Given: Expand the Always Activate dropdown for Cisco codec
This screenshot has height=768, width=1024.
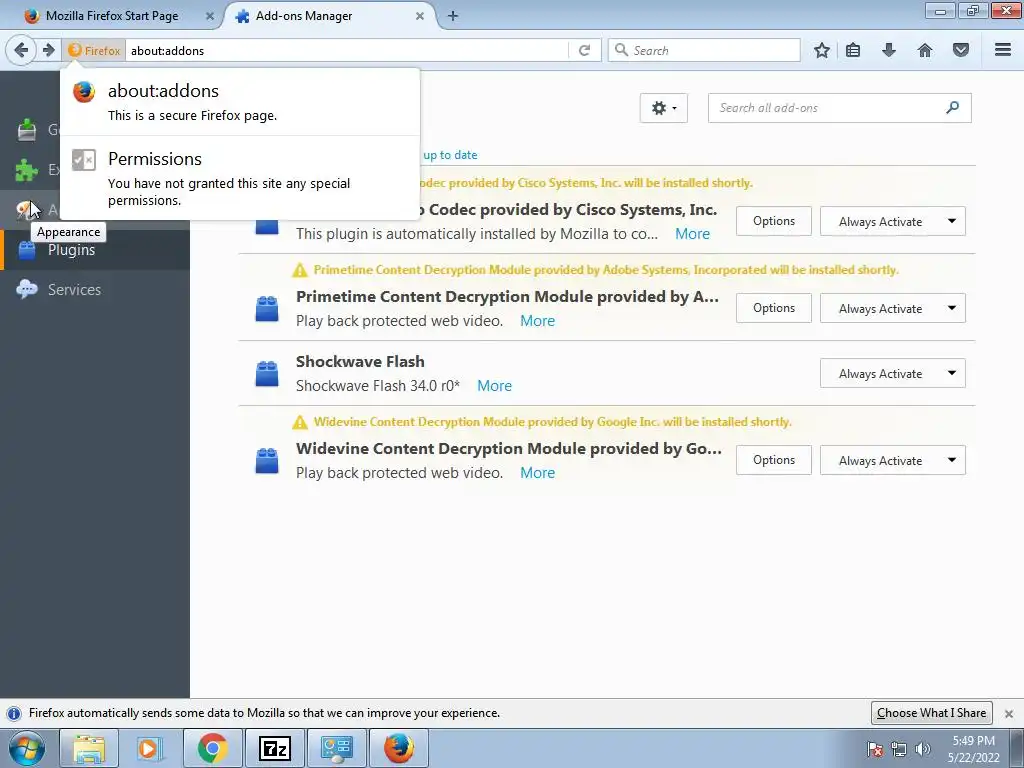Looking at the screenshot, I should click(892, 221).
